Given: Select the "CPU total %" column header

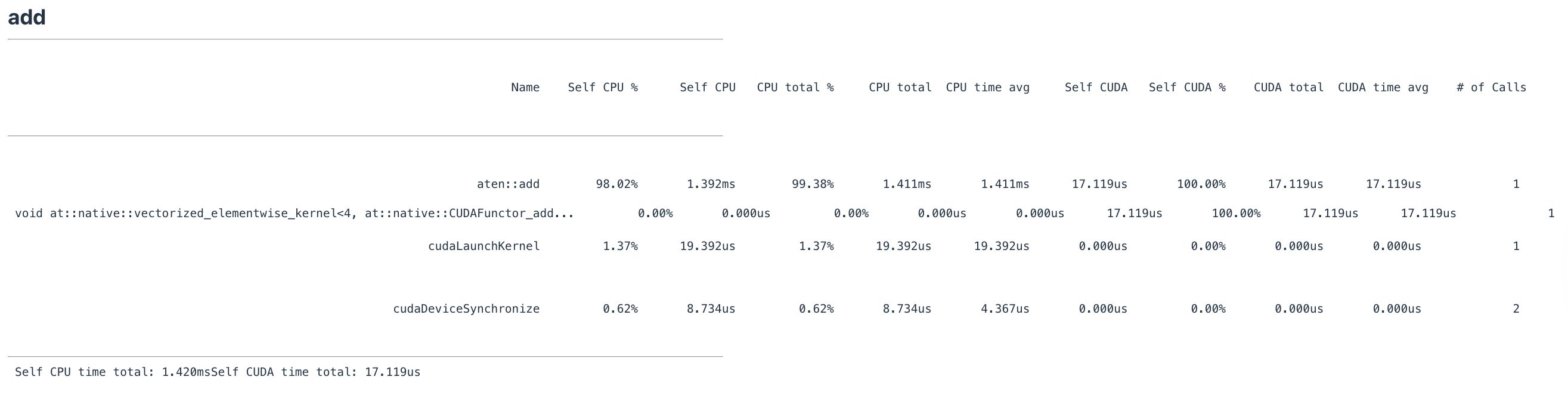Looking at the screenshot, I should tap(794, 88).
